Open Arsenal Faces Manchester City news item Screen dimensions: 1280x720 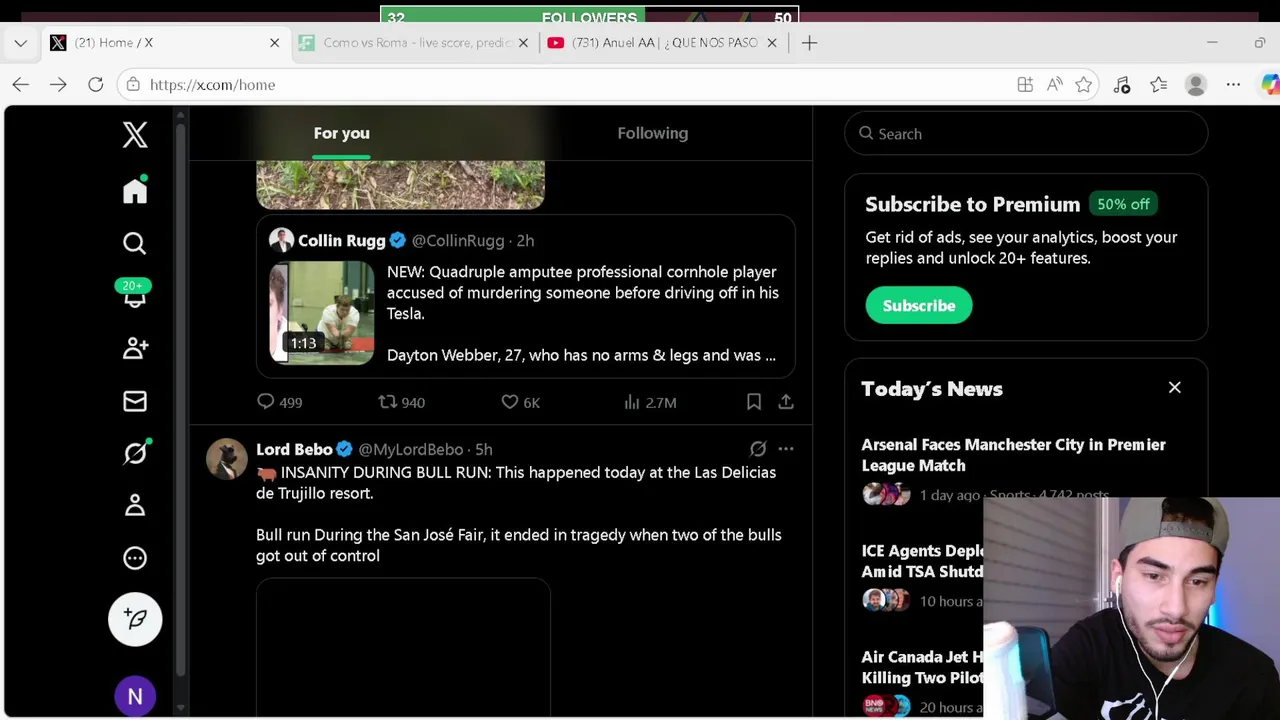(x=1013, y=455)
